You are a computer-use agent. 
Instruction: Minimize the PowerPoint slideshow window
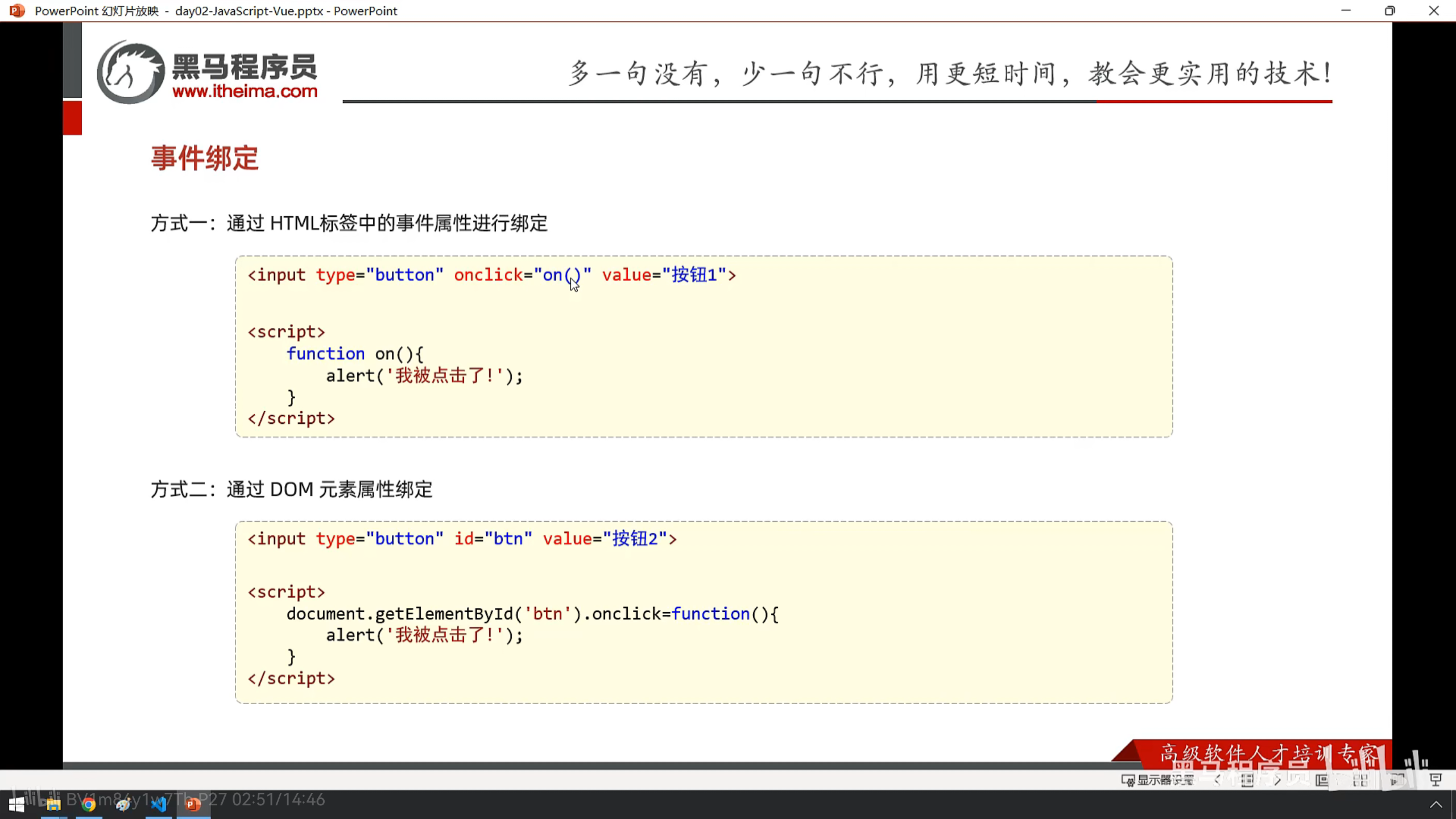(1346, 11)
